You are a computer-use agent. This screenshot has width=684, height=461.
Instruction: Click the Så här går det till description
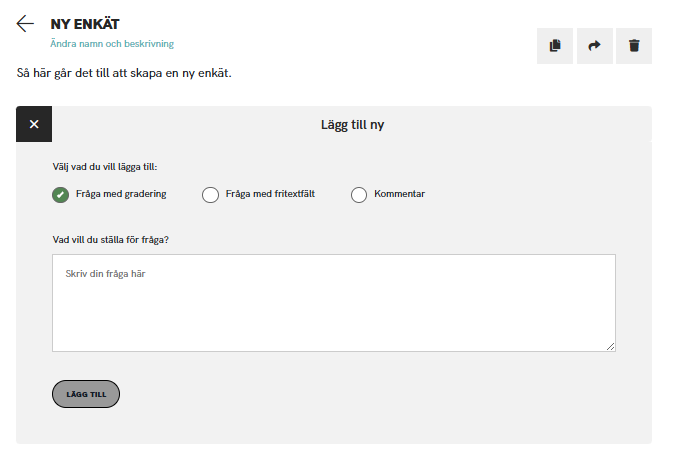pyautogui.click(x=124, y=73)
